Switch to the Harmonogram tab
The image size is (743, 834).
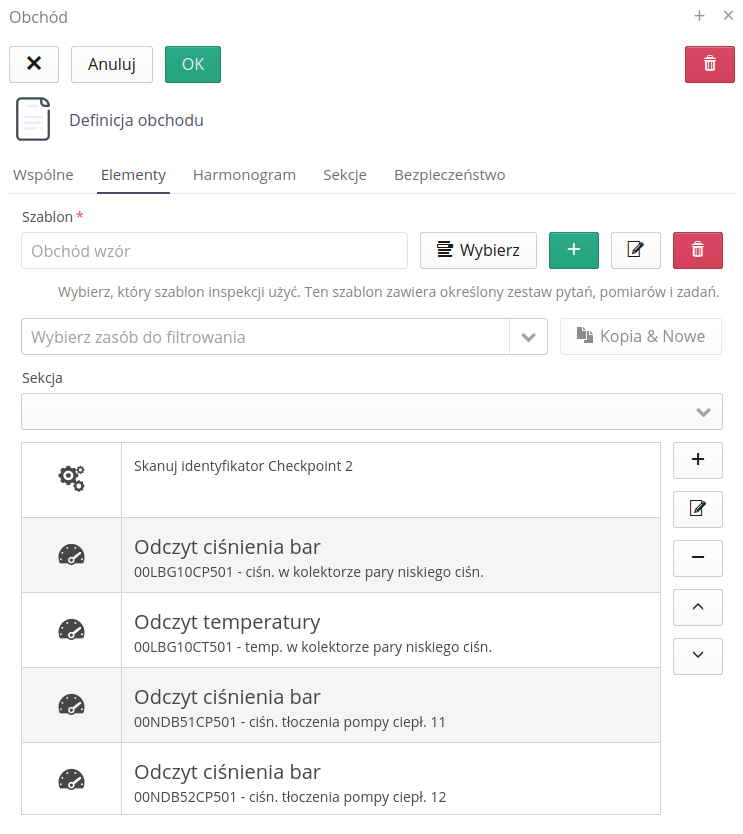tap(244, 175)
